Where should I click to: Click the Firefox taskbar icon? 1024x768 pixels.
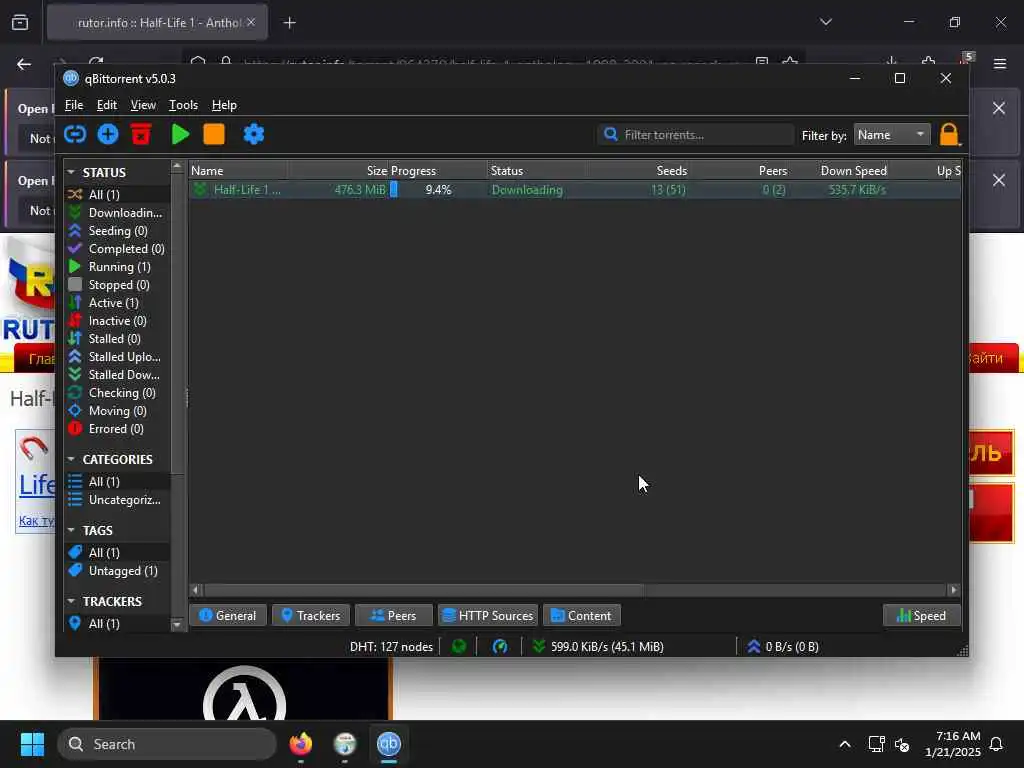click(301, 744)
